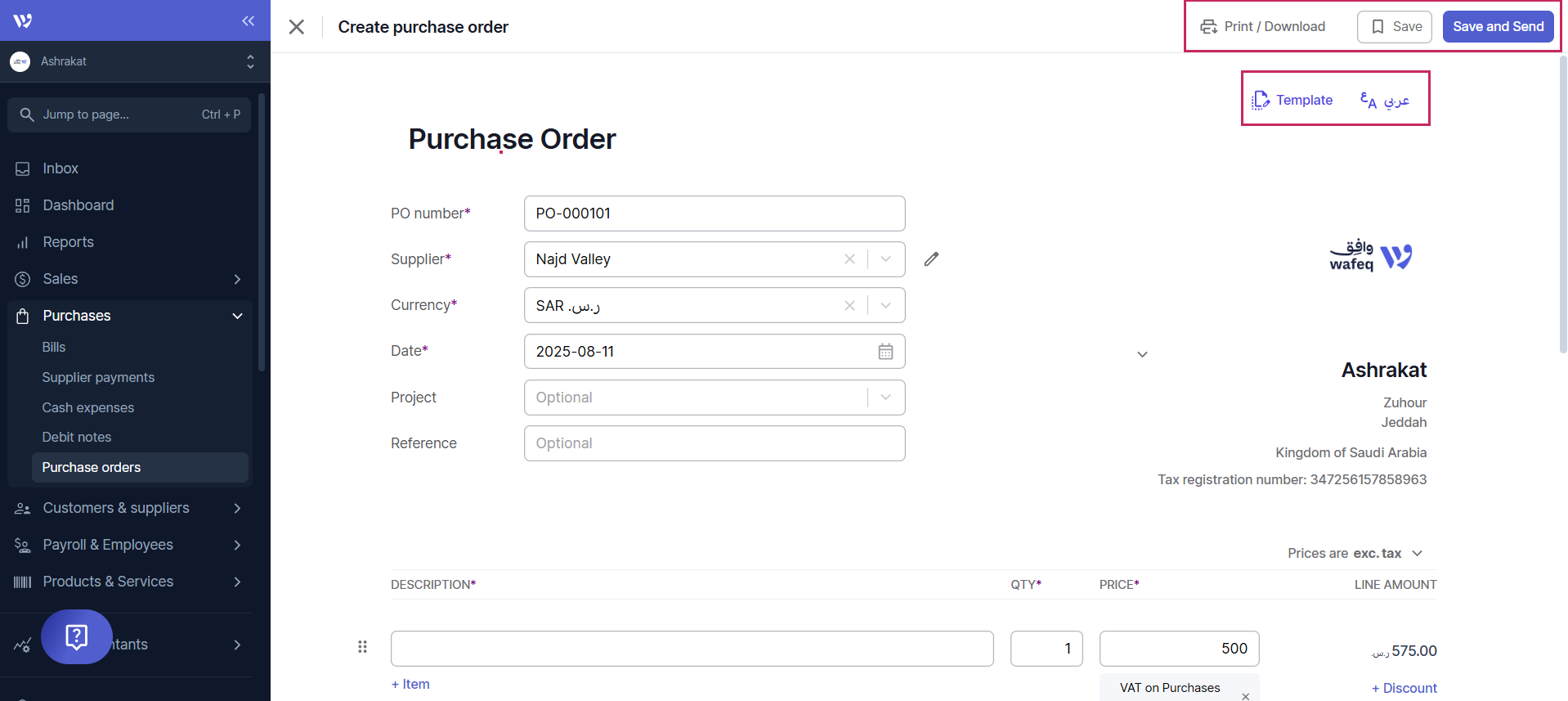Open the date picker calendar icon
Image resolution: width=1568 pixels, height=701 pixels.
point(885,352)
